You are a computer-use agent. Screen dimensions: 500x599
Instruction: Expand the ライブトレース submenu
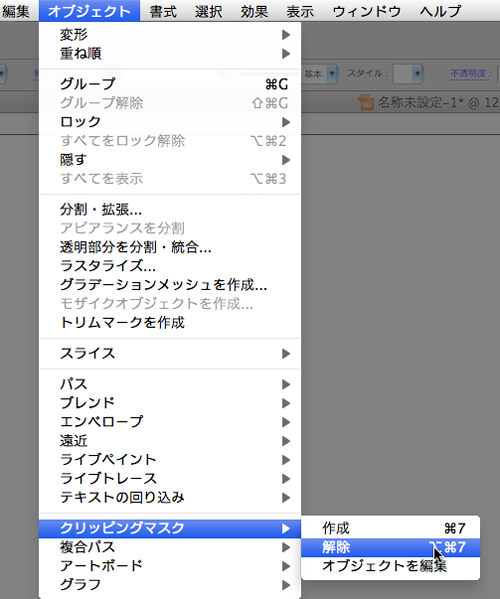point(170,478)
